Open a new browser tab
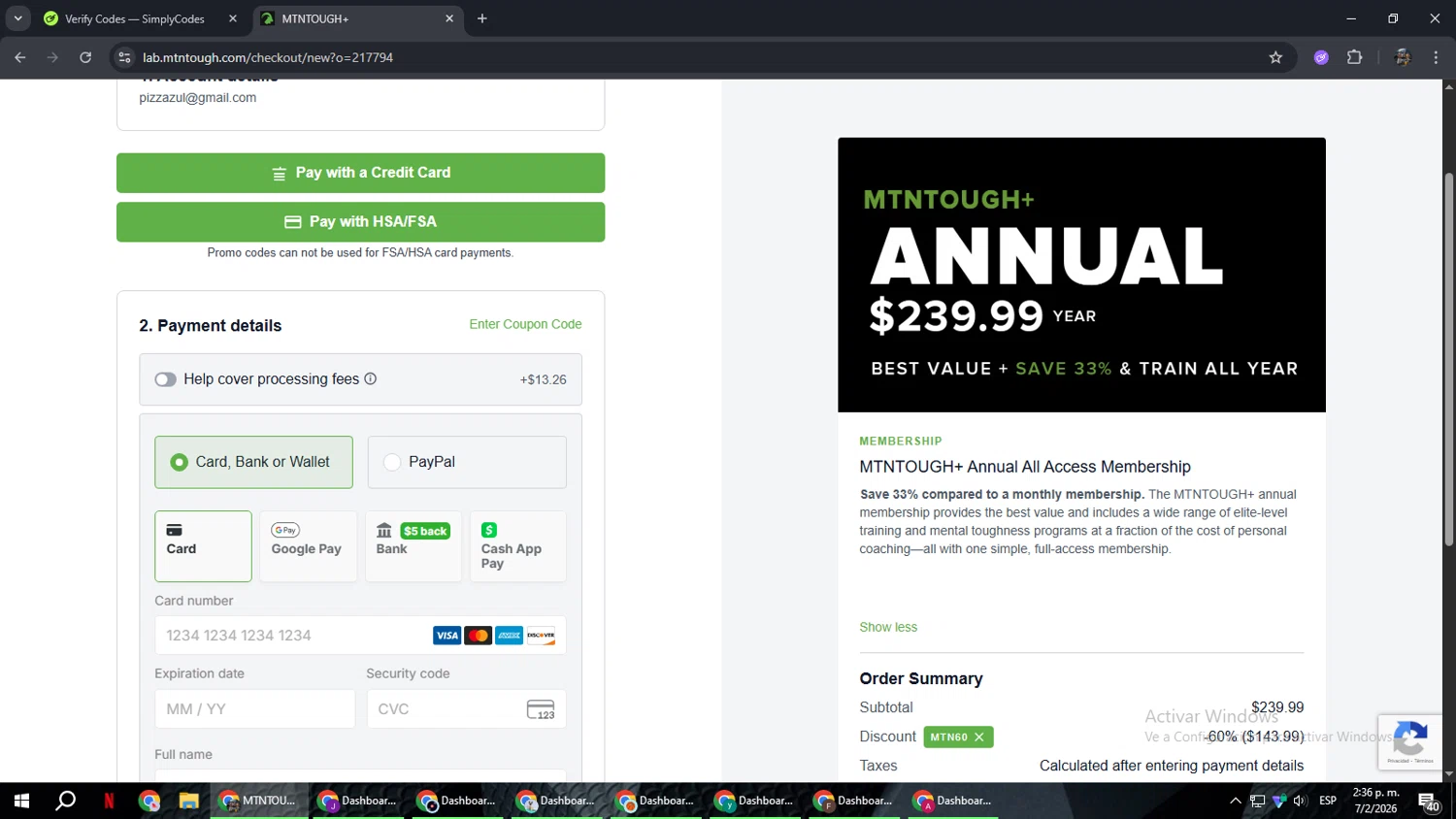Viewport: 1456px width, 819px height. click(482, 18)
